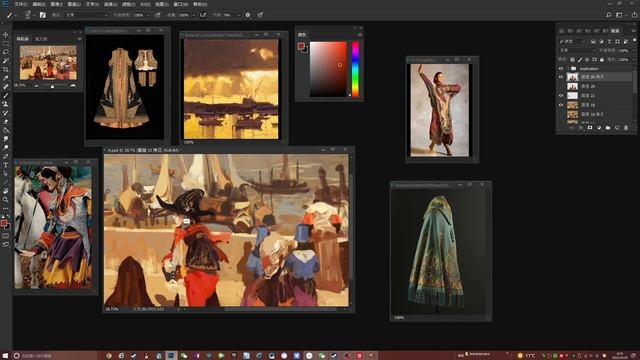Select the Healing Brush tool
Image resolution: width=640 pixels, height=360 pixels.
(6, 87)
